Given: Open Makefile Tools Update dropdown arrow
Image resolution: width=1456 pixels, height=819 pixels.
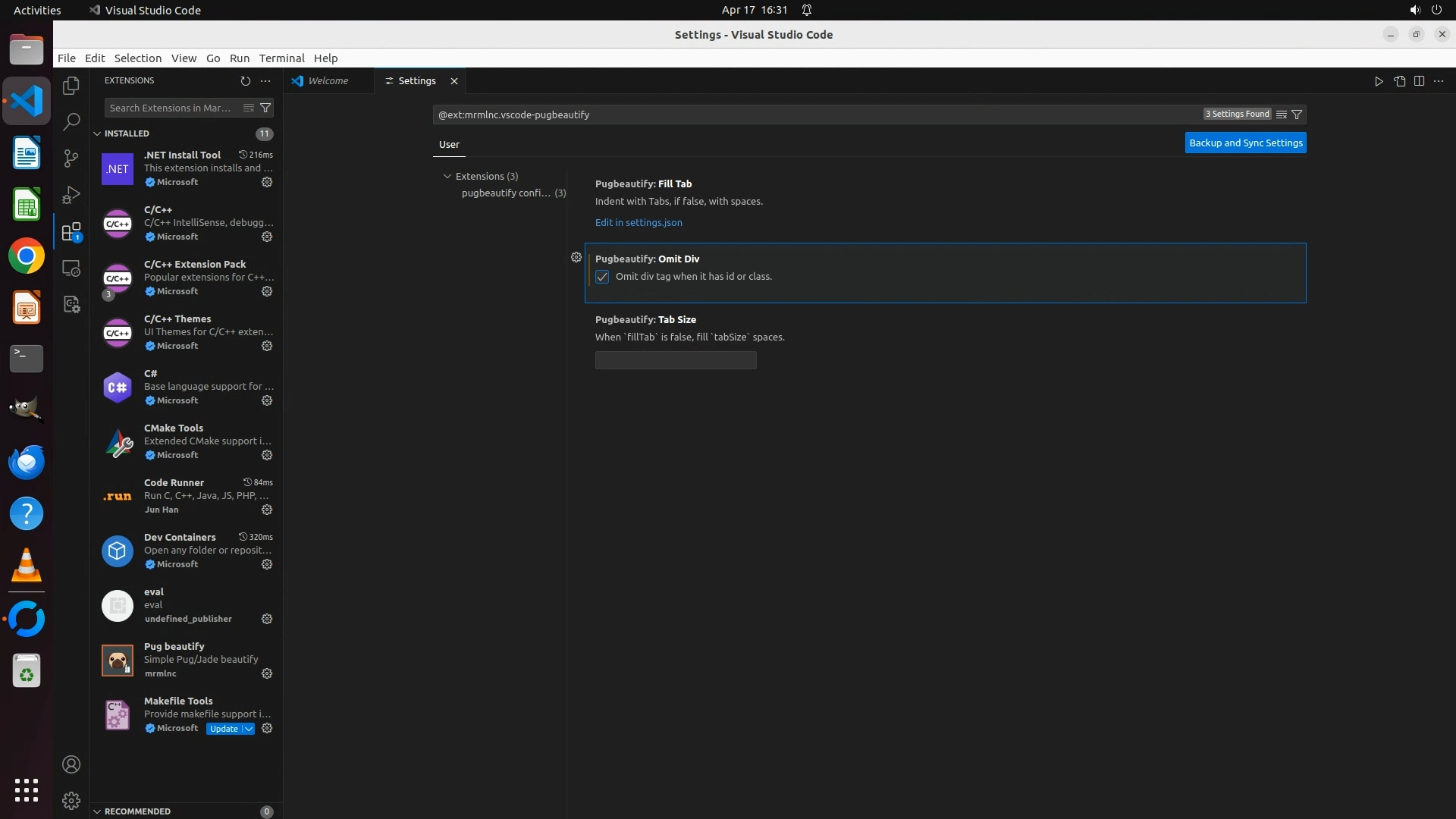Looking at the screenshot, I should pyautogui.click(x=249, y=729).
